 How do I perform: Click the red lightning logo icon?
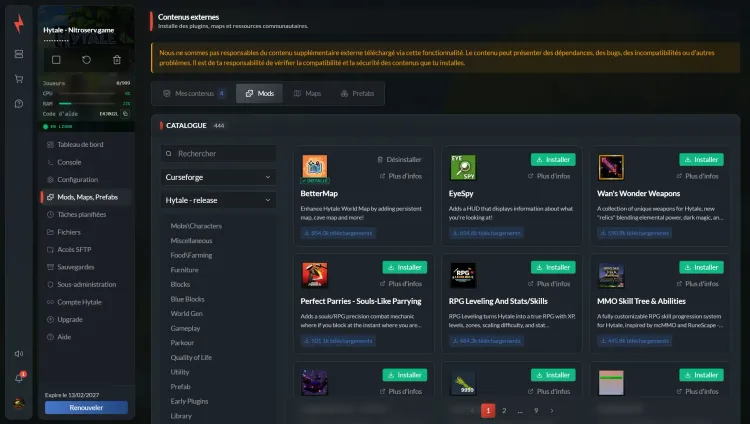tap(19, 23)
